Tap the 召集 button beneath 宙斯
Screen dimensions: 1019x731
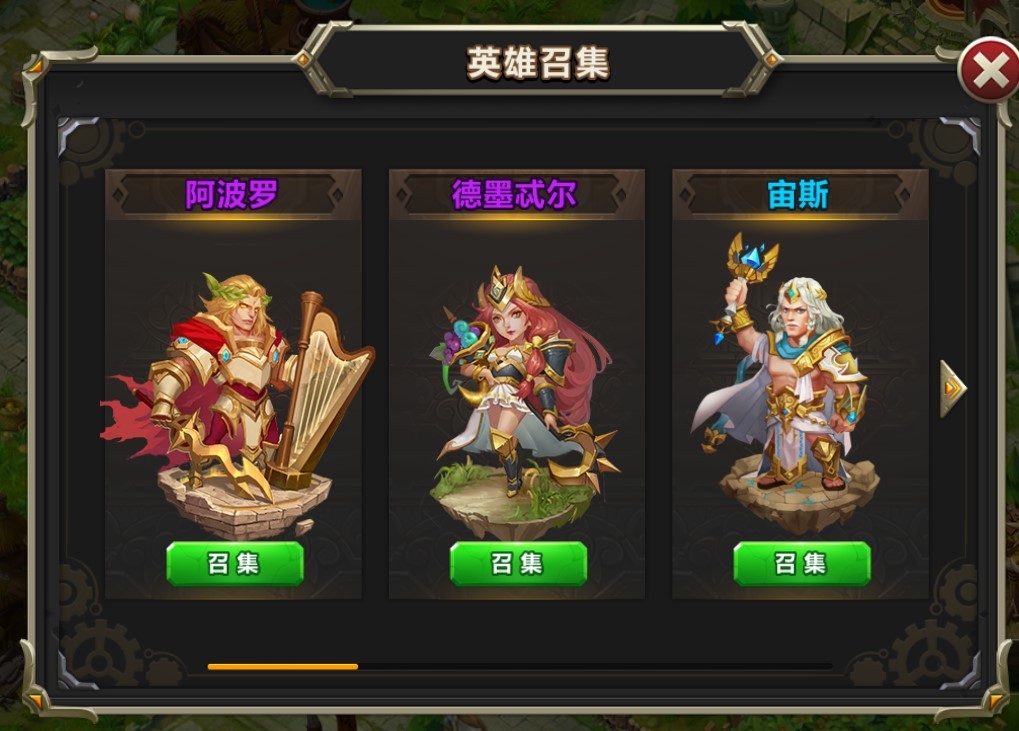pos(801,563)
